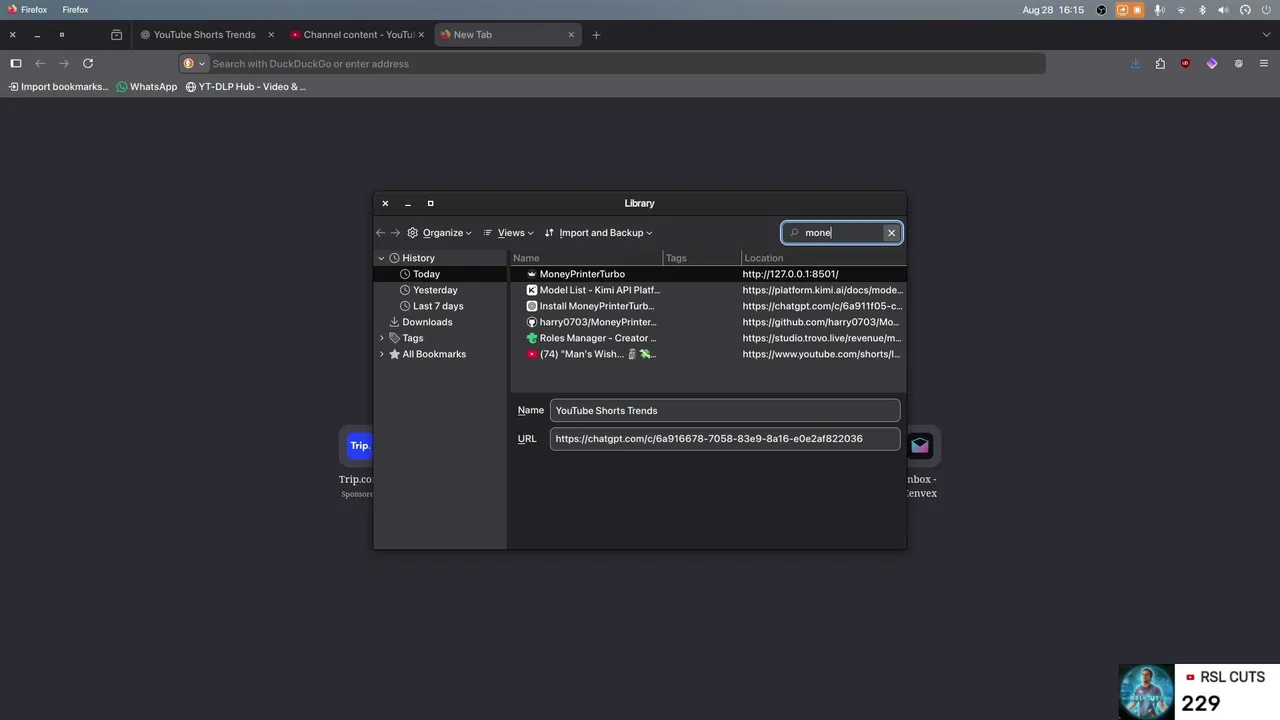
Task: Open the search engine dropdown chevron in address bar
Action: [201, 64]
